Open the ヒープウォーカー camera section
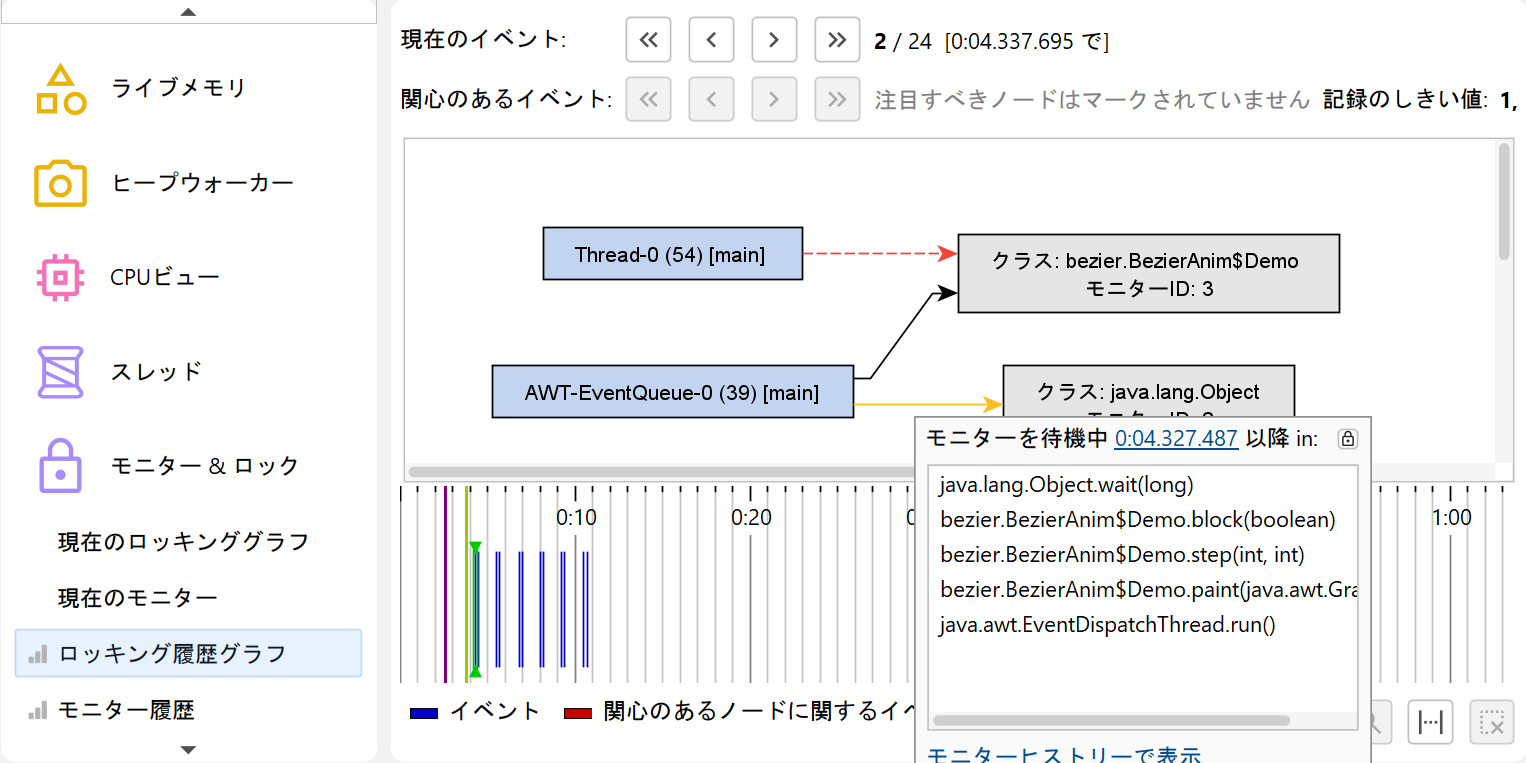Viewport: 1526px width, 763px height. 61,183
